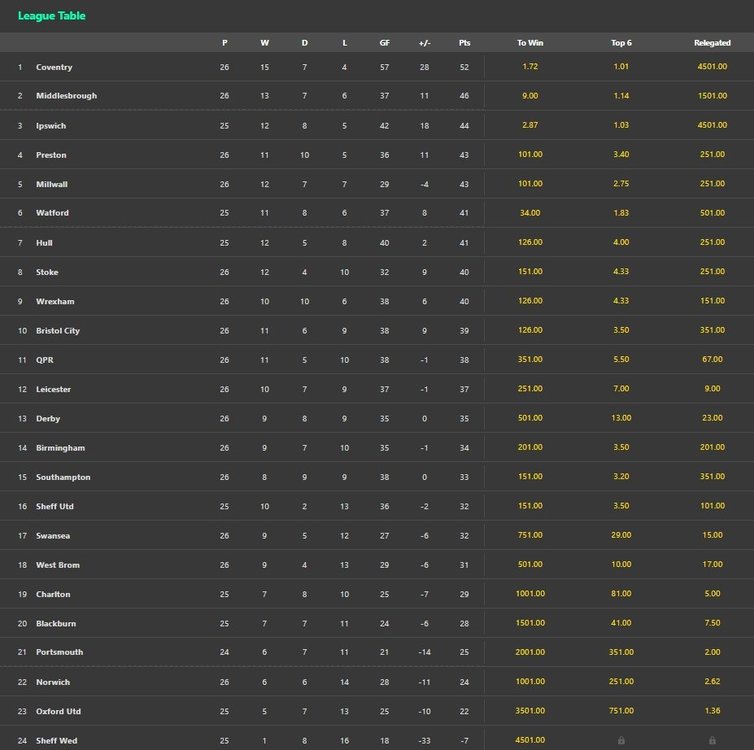Select the Bristol City team name

(x=58, y=331)
